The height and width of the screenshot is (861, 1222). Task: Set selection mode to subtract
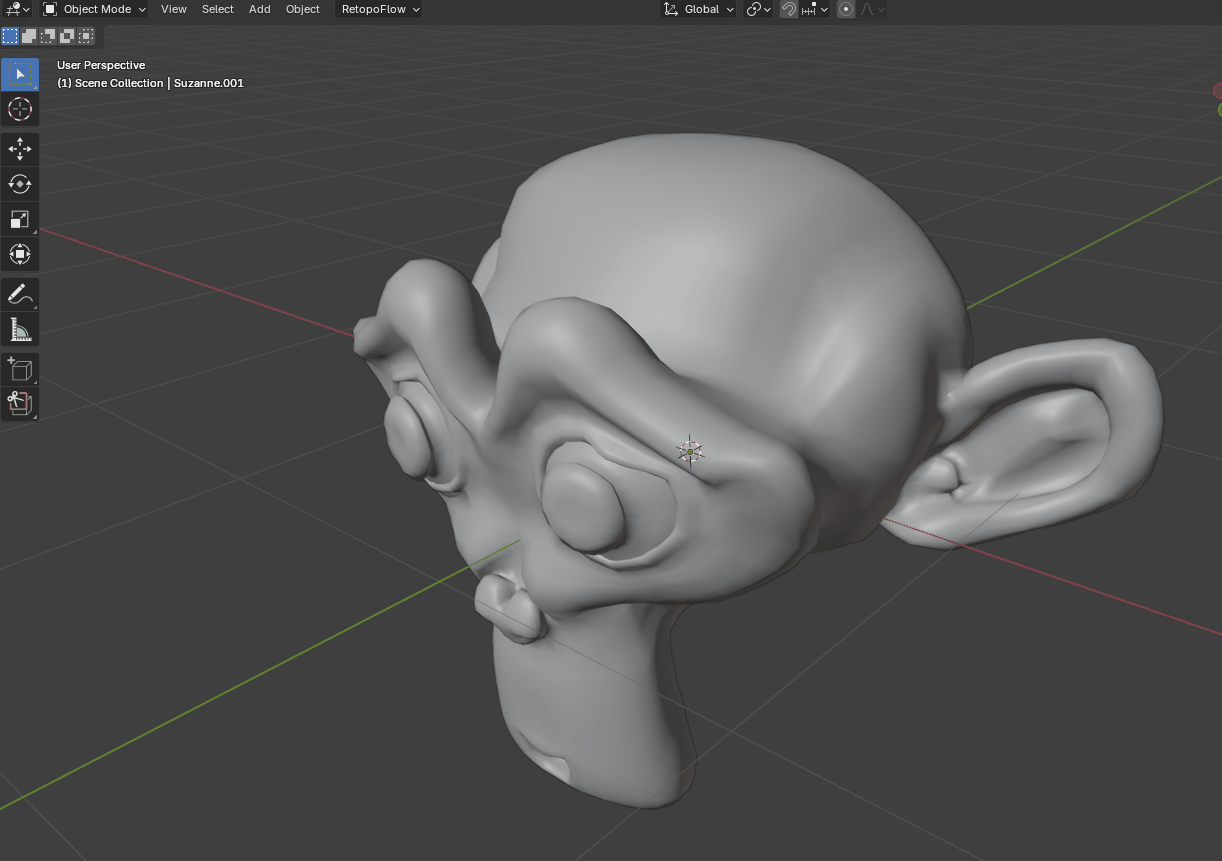point(48,36)
